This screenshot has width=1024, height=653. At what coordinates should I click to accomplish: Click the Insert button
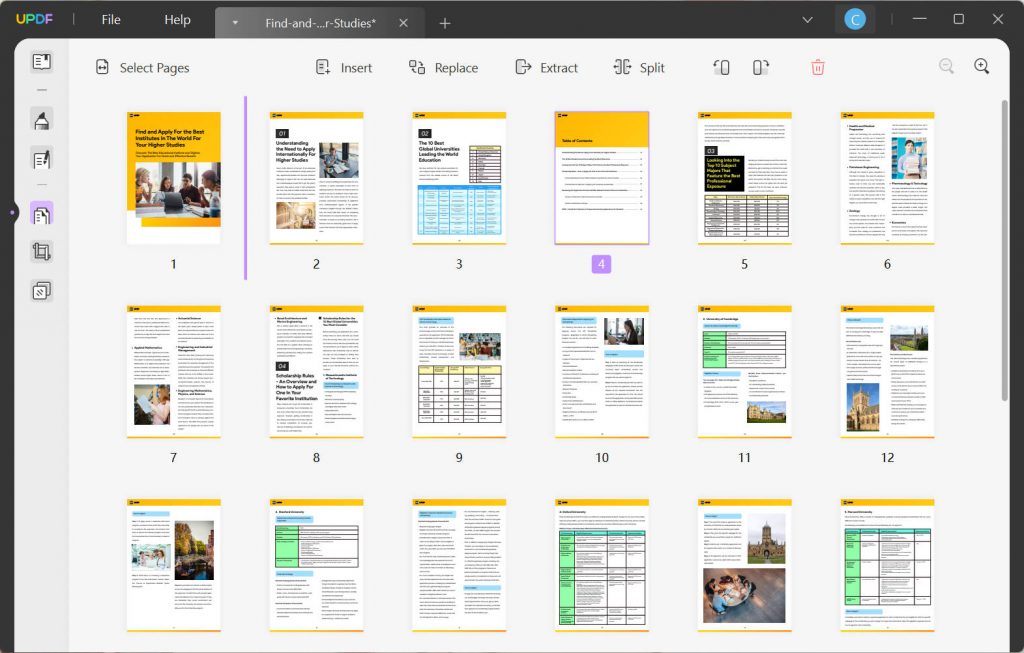(x=344, y=67)
